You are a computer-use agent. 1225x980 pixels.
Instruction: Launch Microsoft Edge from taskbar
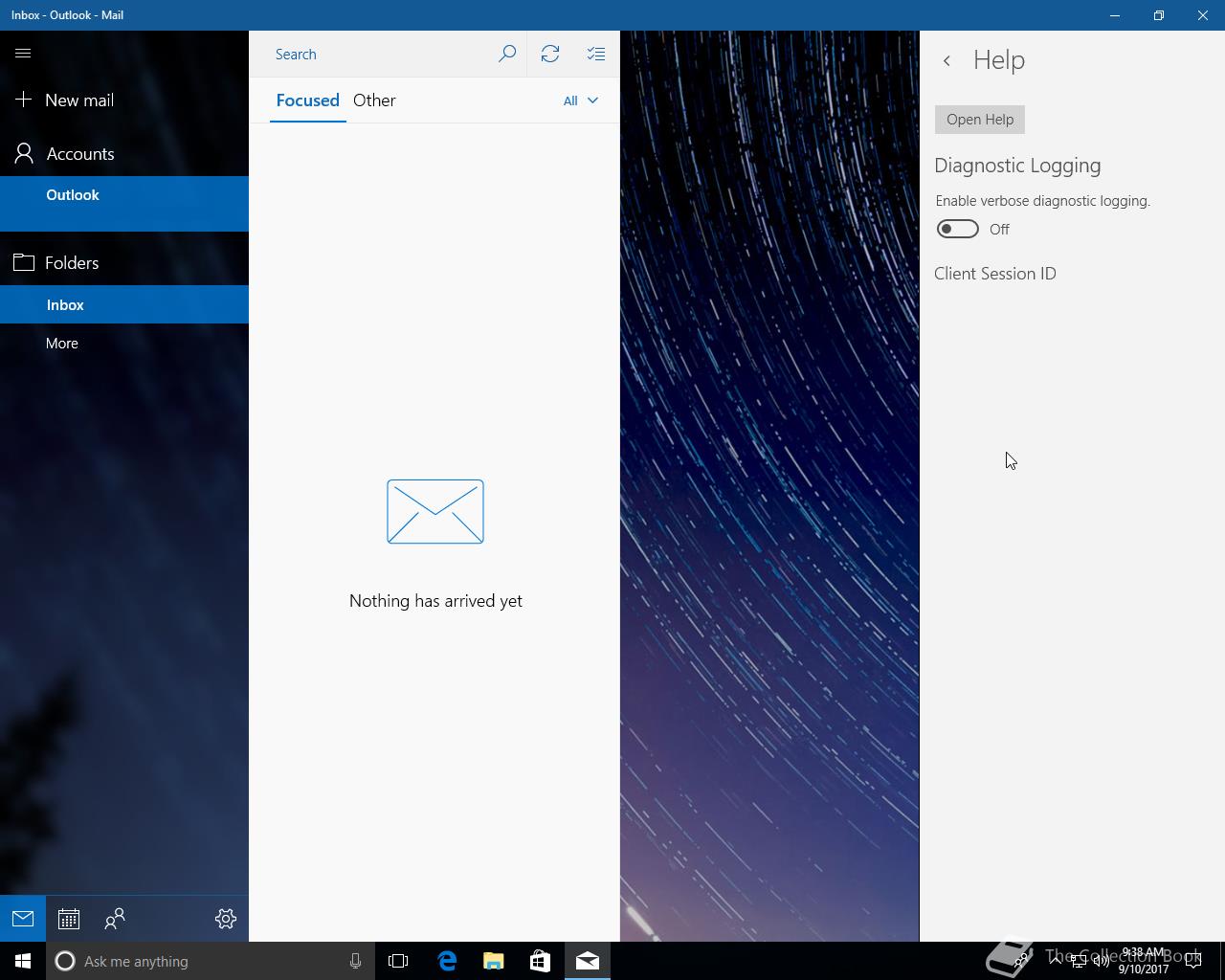tap(447, 961)
